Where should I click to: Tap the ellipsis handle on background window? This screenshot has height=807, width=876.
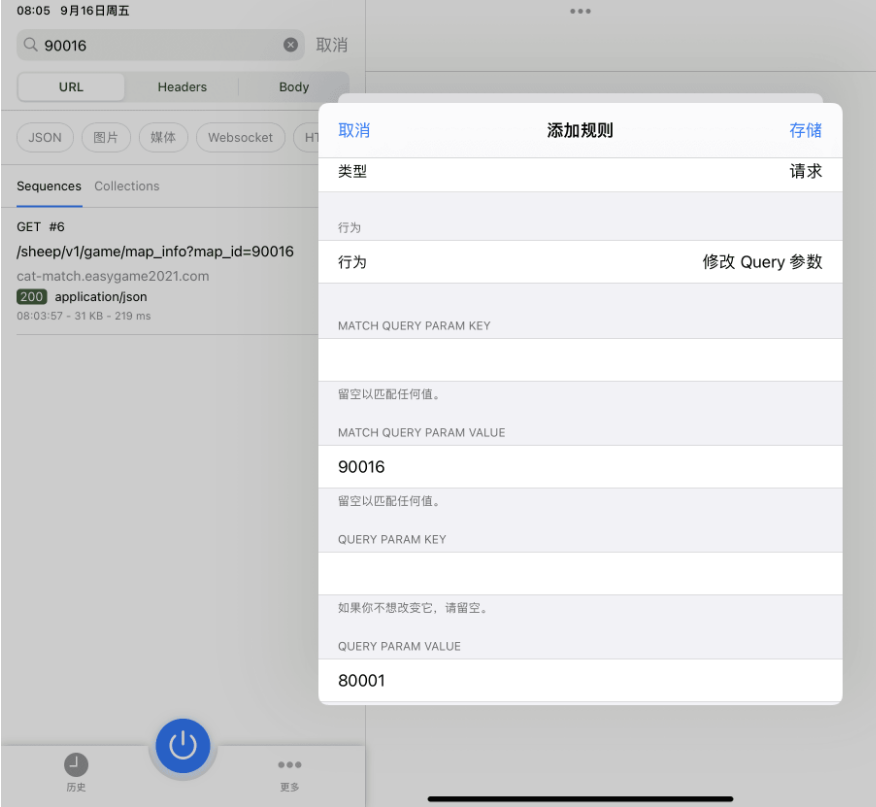coord(580,11)
